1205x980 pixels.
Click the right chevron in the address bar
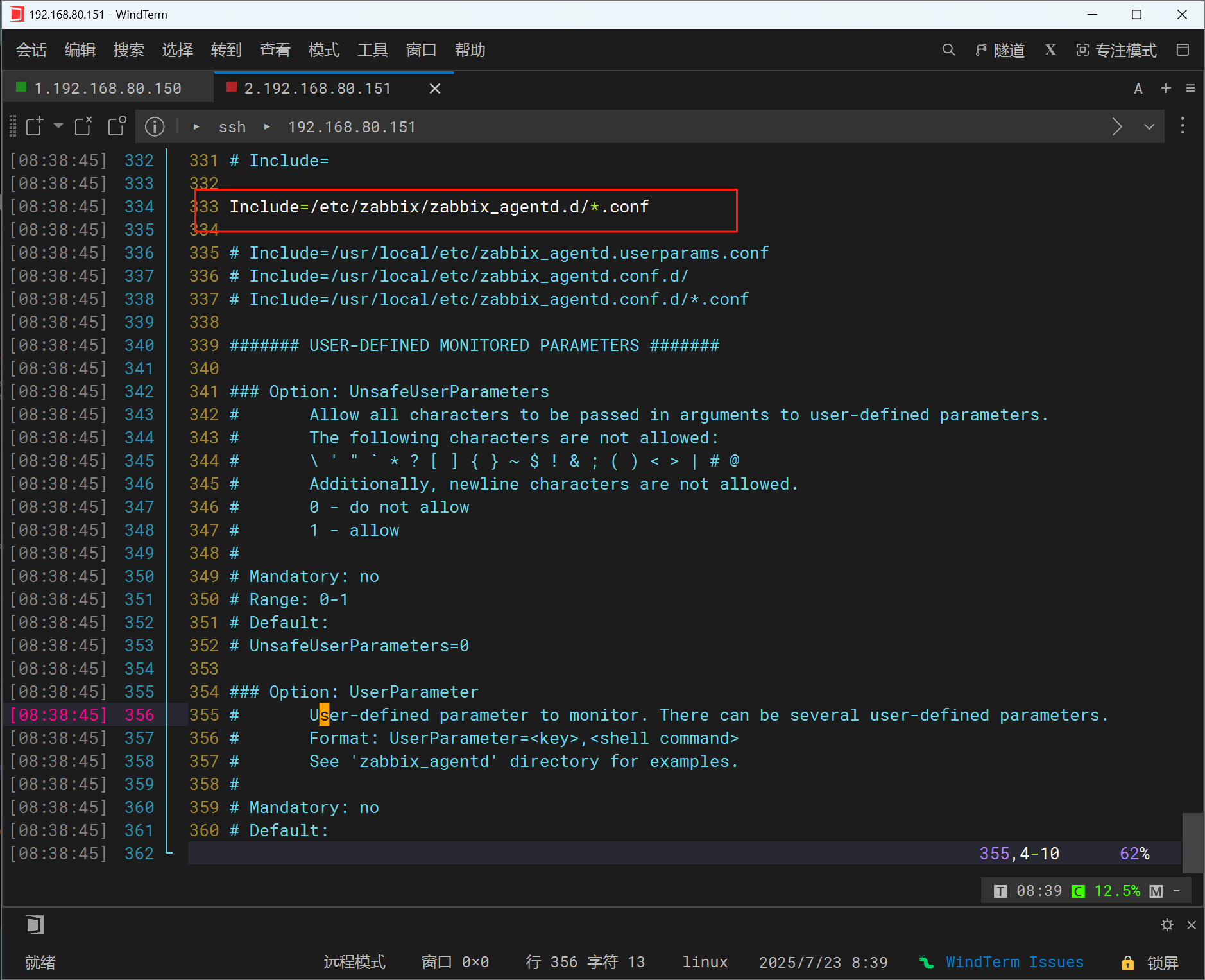1117,126
